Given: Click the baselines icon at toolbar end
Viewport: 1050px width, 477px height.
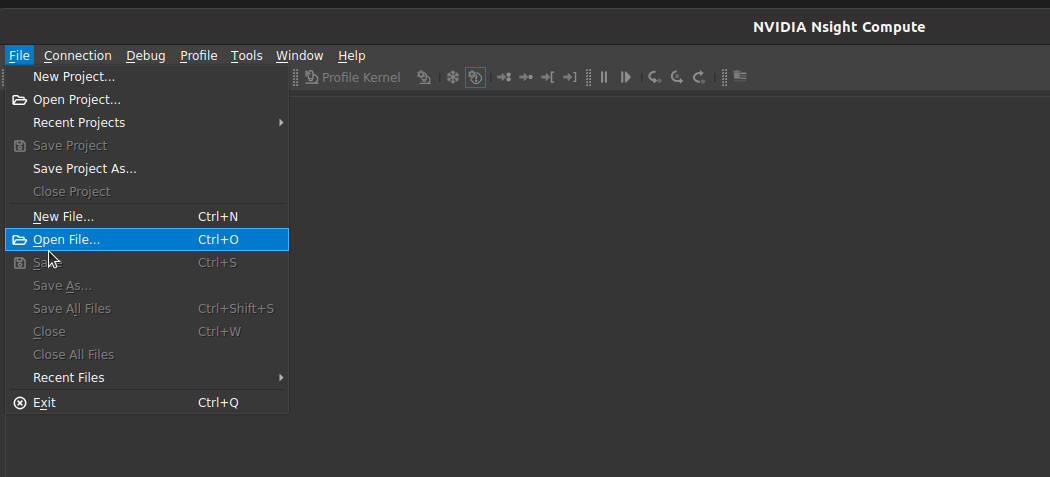Looking at the screenshot, I should (740, 76).
